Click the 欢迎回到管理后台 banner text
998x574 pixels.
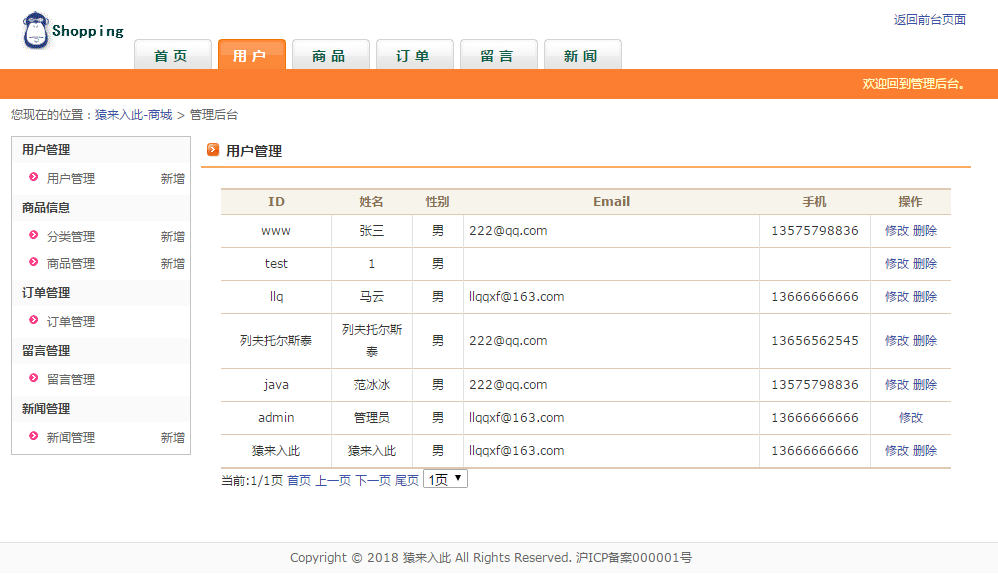(x=913, y=83)
